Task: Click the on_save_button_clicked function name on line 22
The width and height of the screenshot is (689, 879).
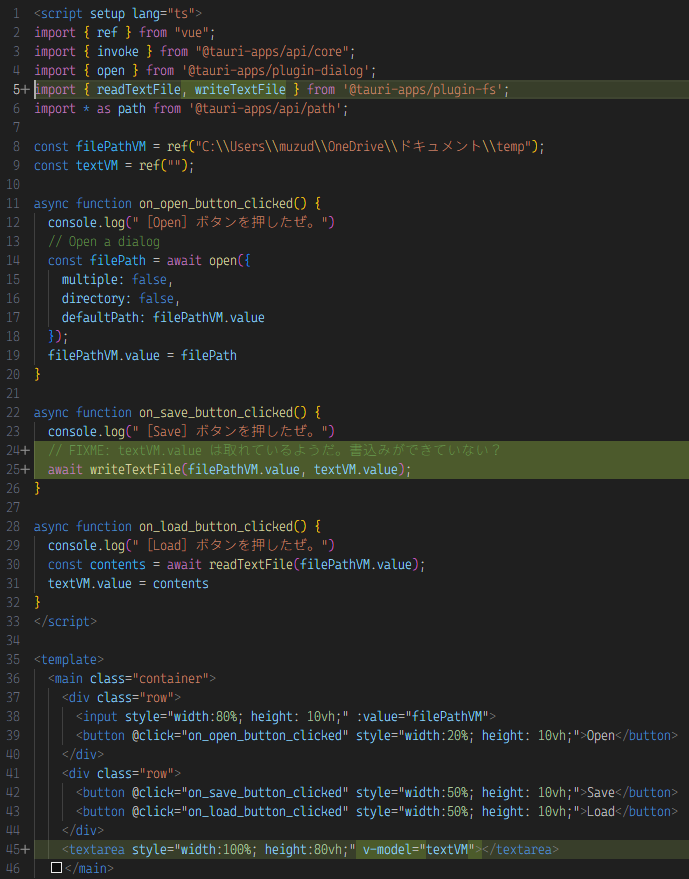Action: coord(216,413)
